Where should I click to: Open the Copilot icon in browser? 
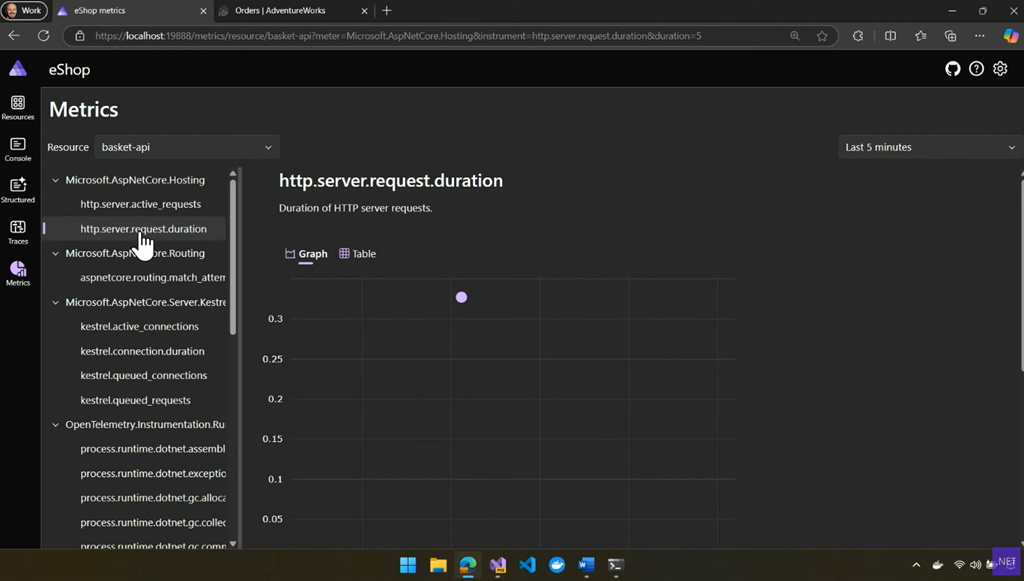(x=1010, y=36)
